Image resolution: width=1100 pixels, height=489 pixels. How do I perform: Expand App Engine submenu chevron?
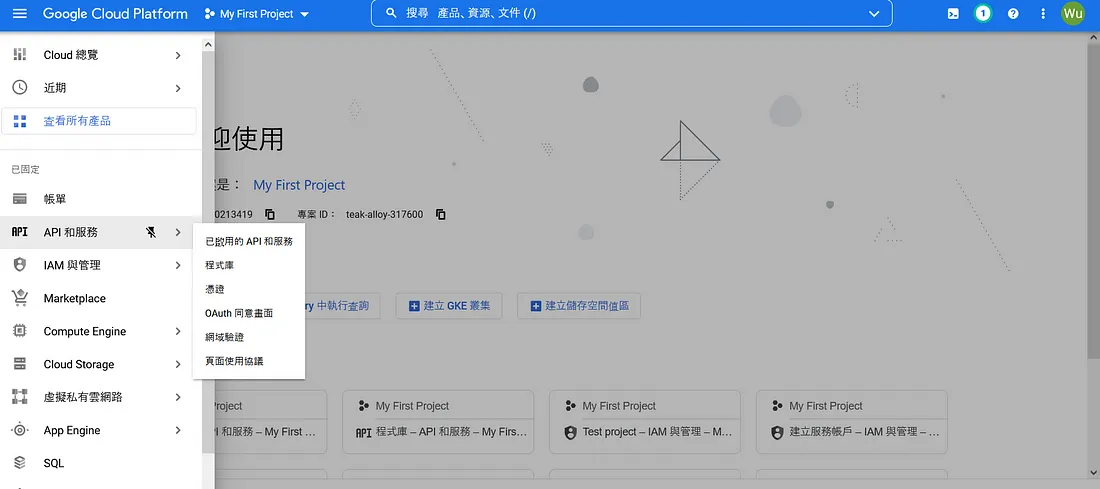178,430
